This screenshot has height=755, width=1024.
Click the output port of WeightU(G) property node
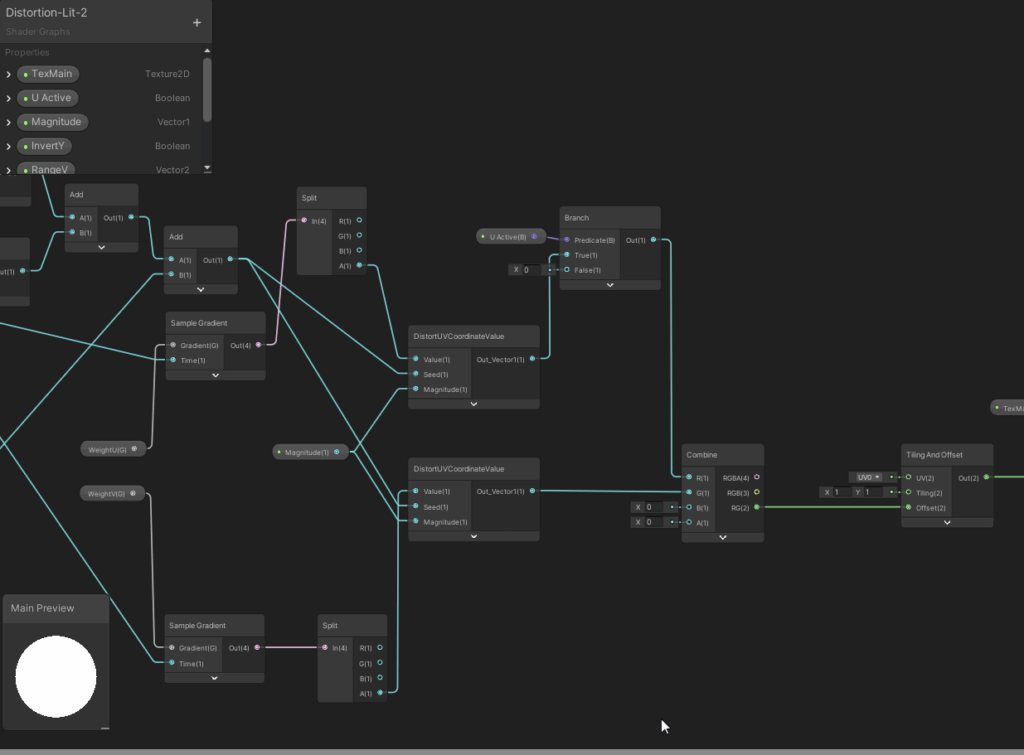(135, 449)
